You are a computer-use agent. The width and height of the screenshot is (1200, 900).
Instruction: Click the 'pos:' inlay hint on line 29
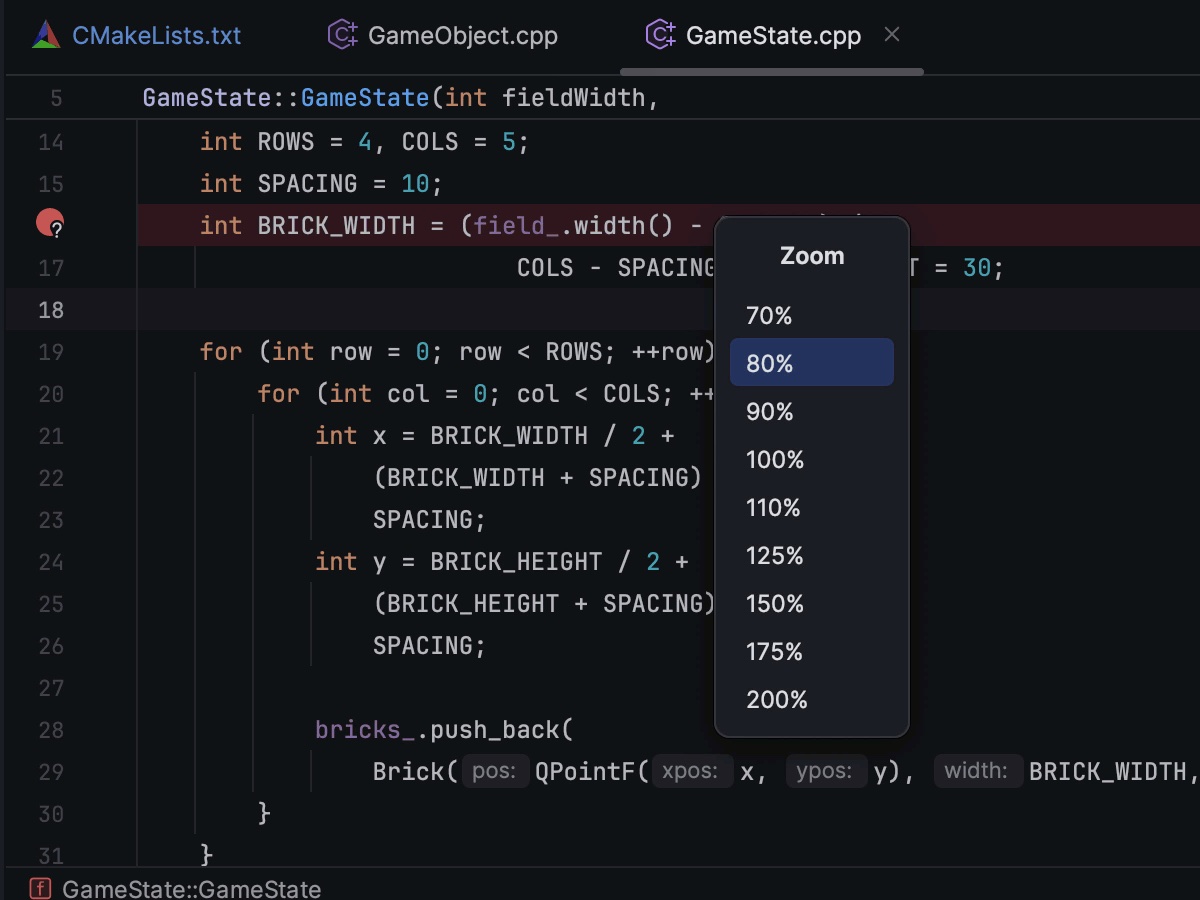tap(494, 771)
